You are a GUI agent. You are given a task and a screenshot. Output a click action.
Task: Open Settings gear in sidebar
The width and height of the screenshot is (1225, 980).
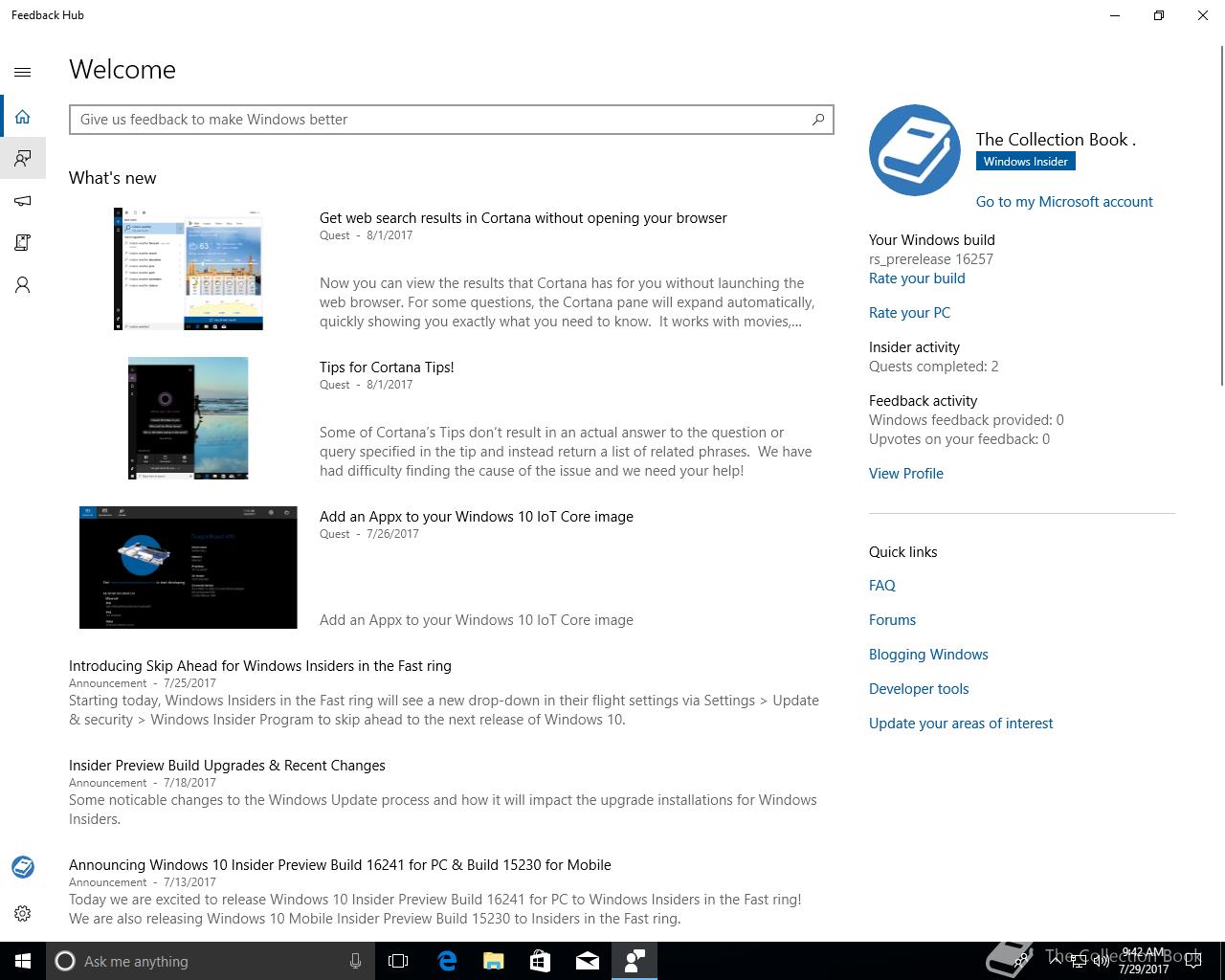tap(23, 913)
